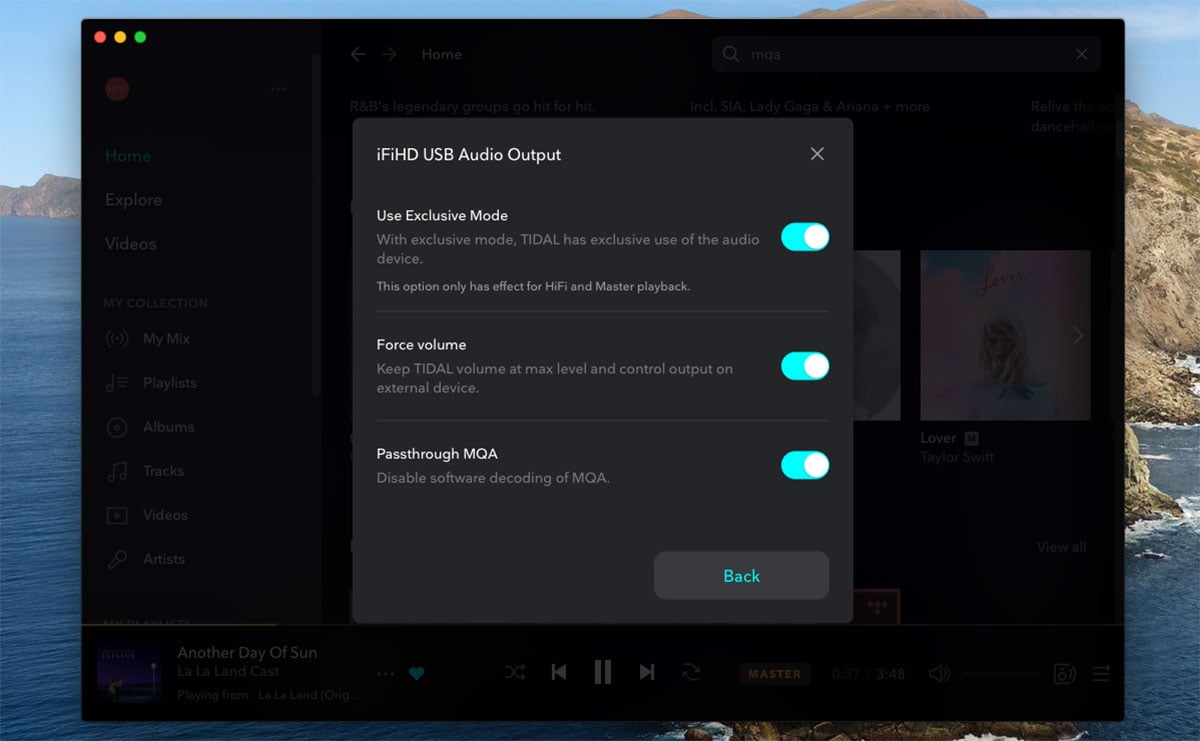Open Videos under Explore in sidebar
The height and width of the screenshot is (741, 1200).
pos(130,244)
